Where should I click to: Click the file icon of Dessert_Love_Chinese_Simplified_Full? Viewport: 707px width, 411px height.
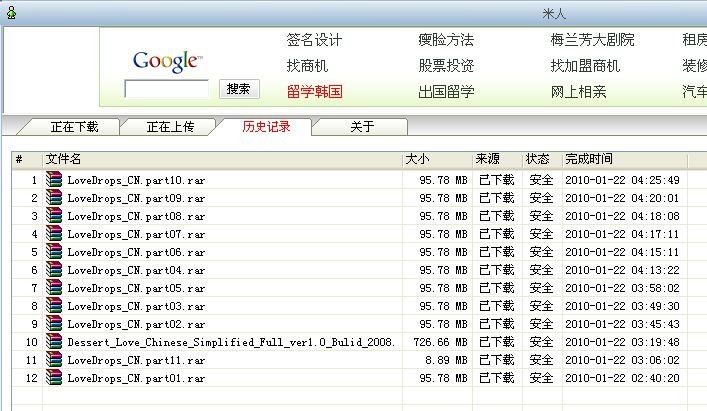[x=54, y=342]
